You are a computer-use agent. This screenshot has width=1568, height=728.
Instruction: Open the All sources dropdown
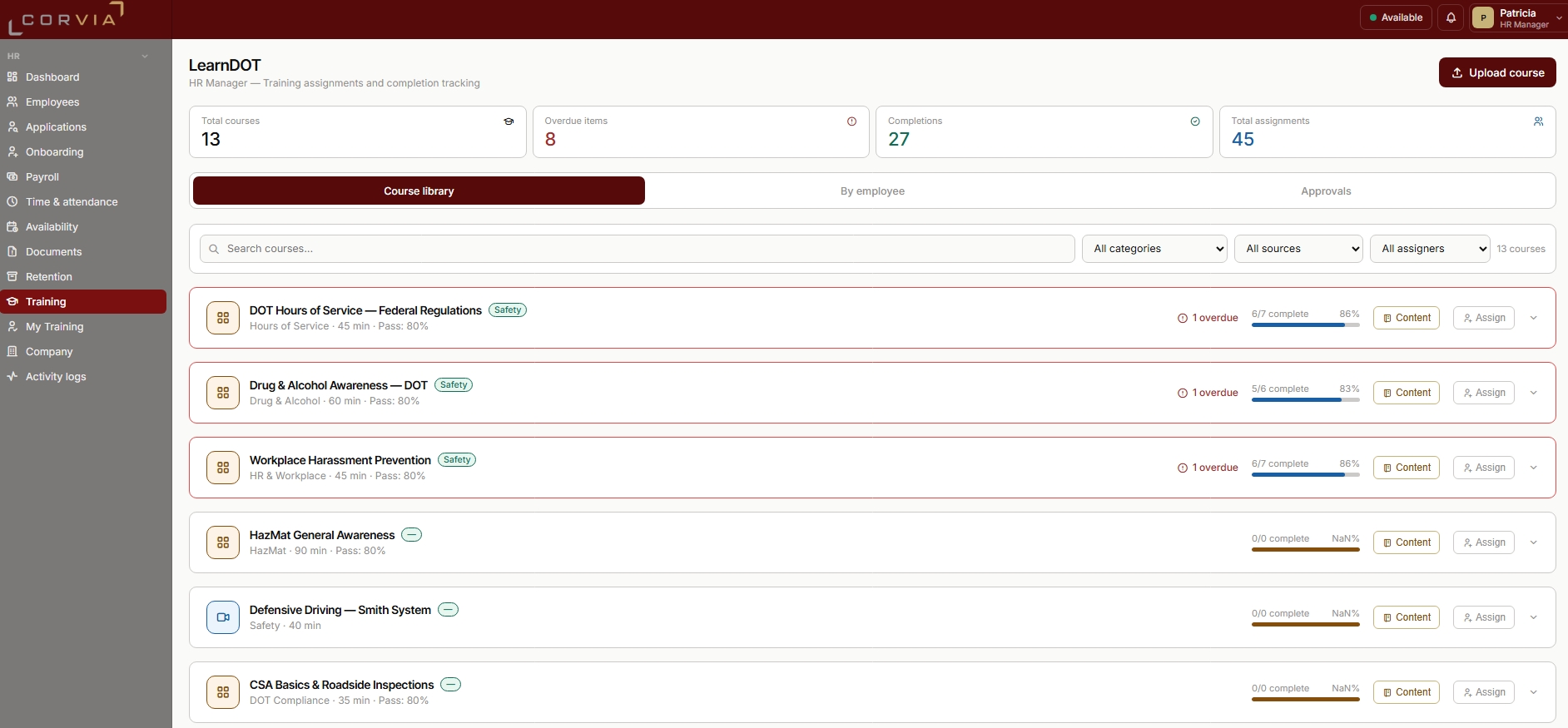coord(1298,249)
